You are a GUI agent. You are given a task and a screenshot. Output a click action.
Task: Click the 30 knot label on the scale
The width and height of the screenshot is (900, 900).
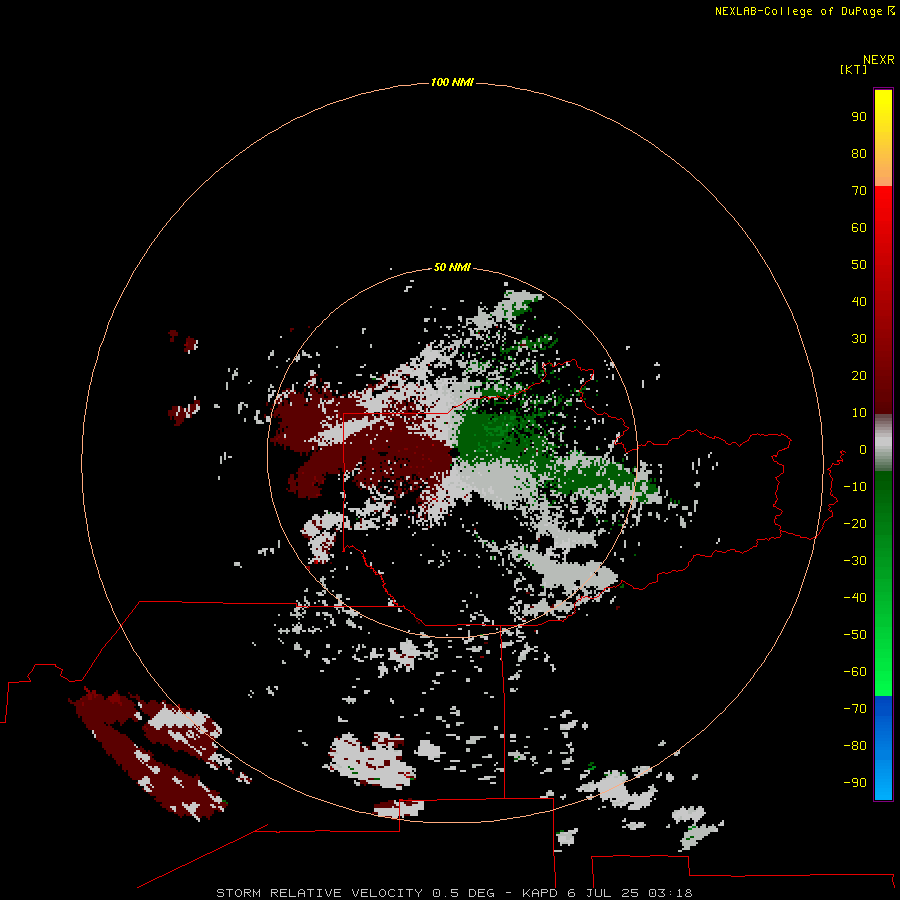point(859,339)
